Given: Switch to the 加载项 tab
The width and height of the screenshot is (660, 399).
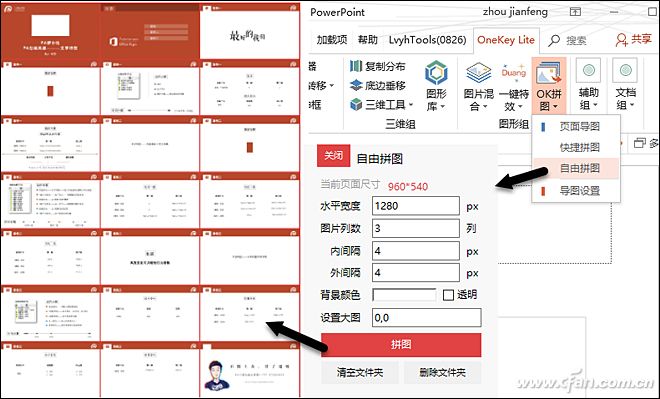Looking at the screenshot, I should click(x=332, y=40).
